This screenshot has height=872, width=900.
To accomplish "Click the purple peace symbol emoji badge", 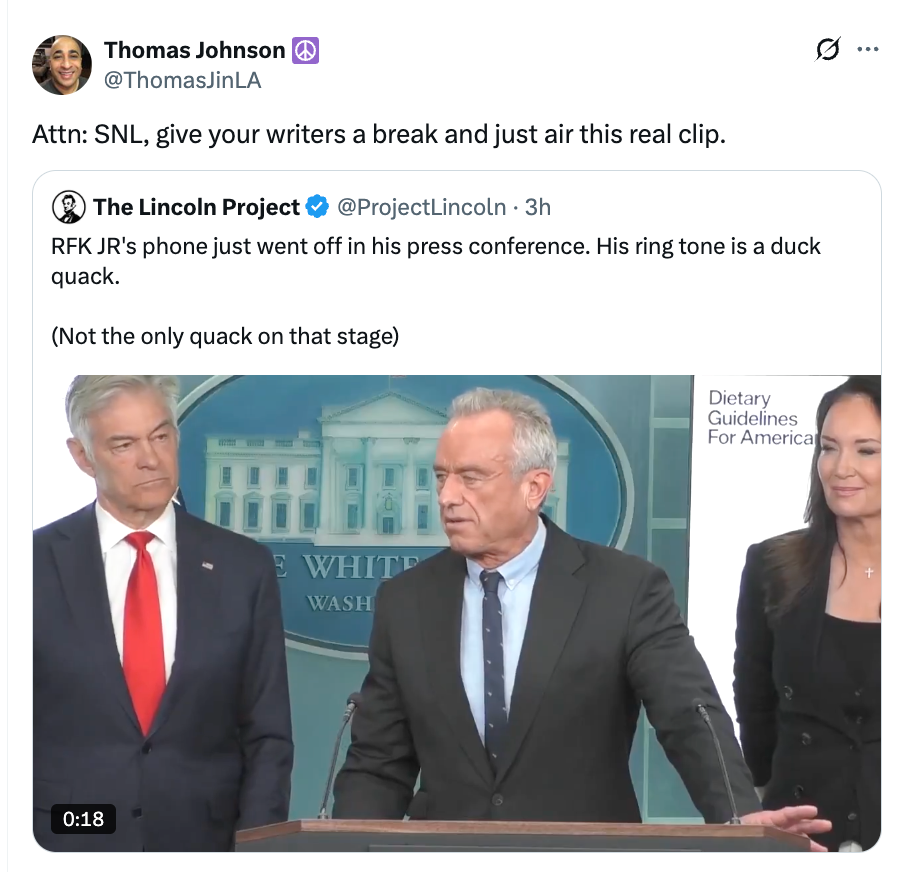I will pos(305,51).
